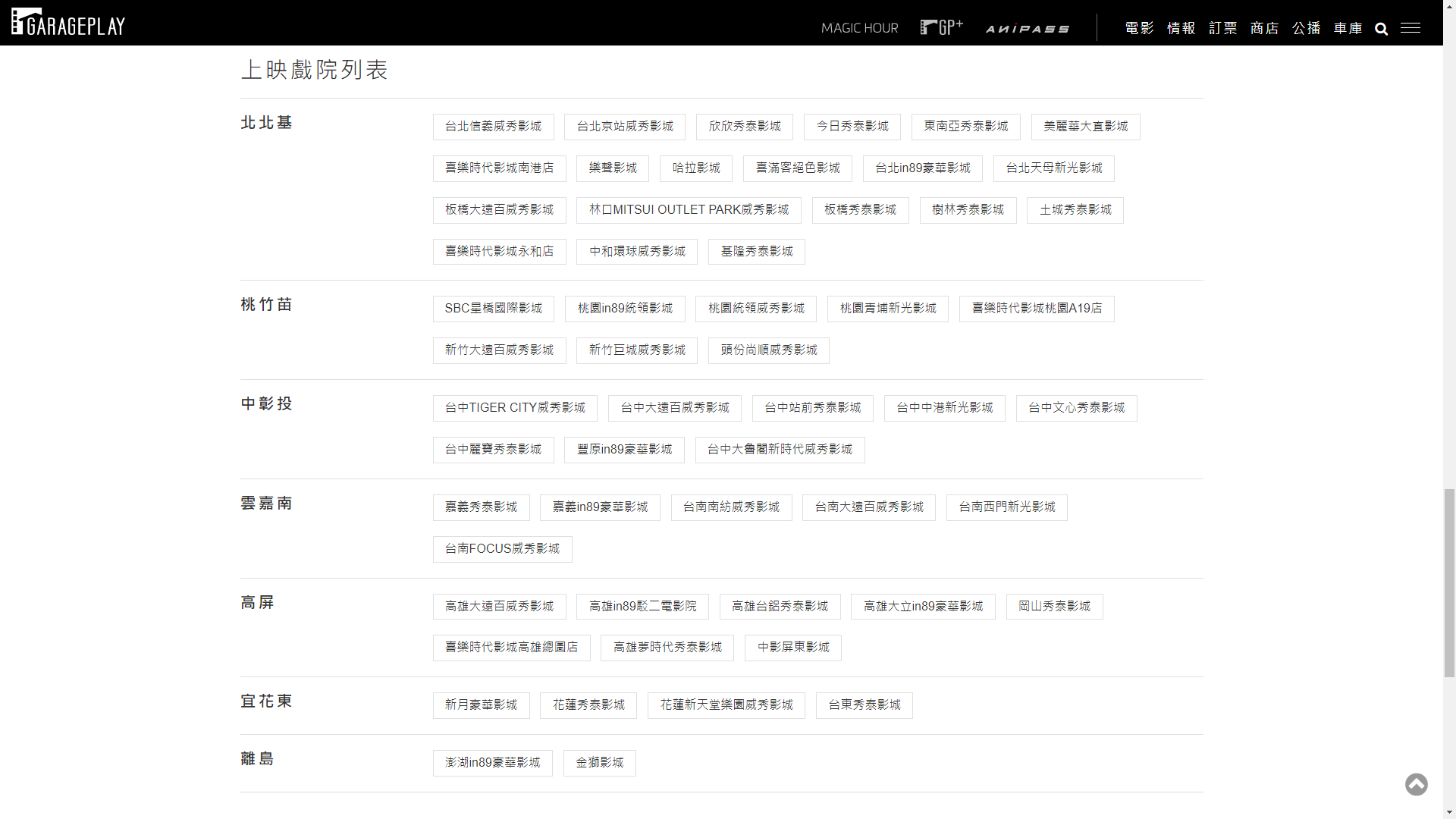Select 欣欣秀泰影城 theater
1456x819 pixels.
click(745, 127)
